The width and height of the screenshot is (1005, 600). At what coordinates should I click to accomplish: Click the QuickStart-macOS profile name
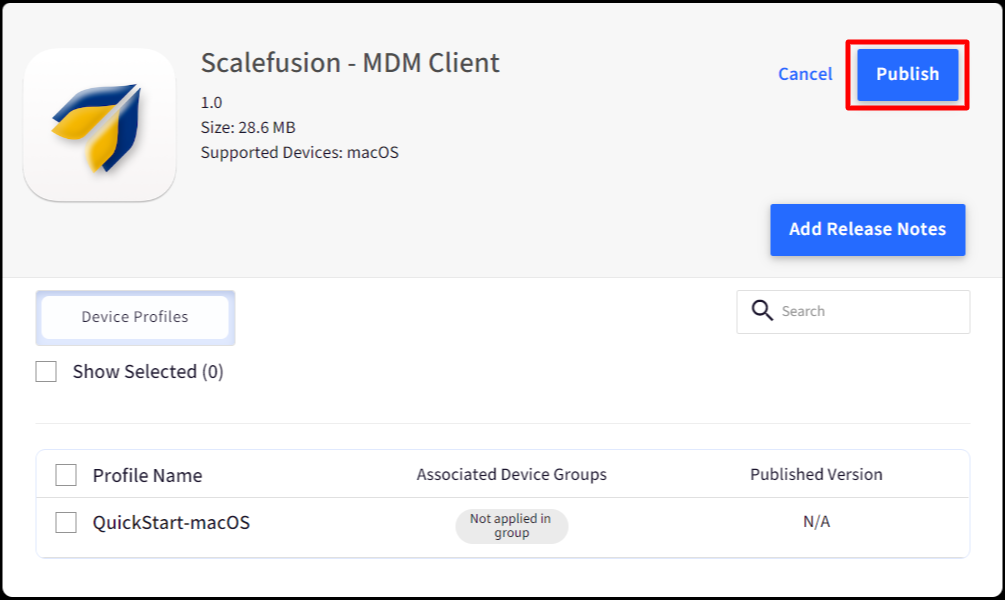pyautogui.click(x=171, y=523)
